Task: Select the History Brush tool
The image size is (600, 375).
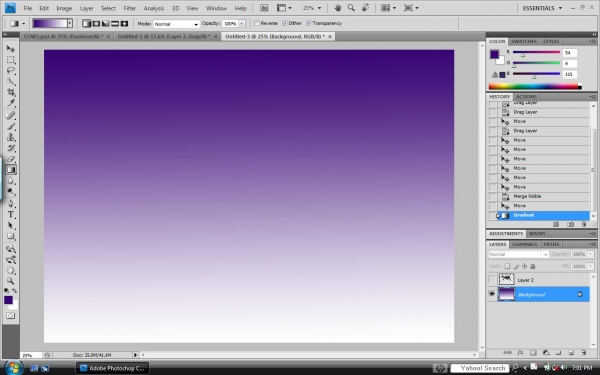Action: pyautogui.click(x=11, y=148)
